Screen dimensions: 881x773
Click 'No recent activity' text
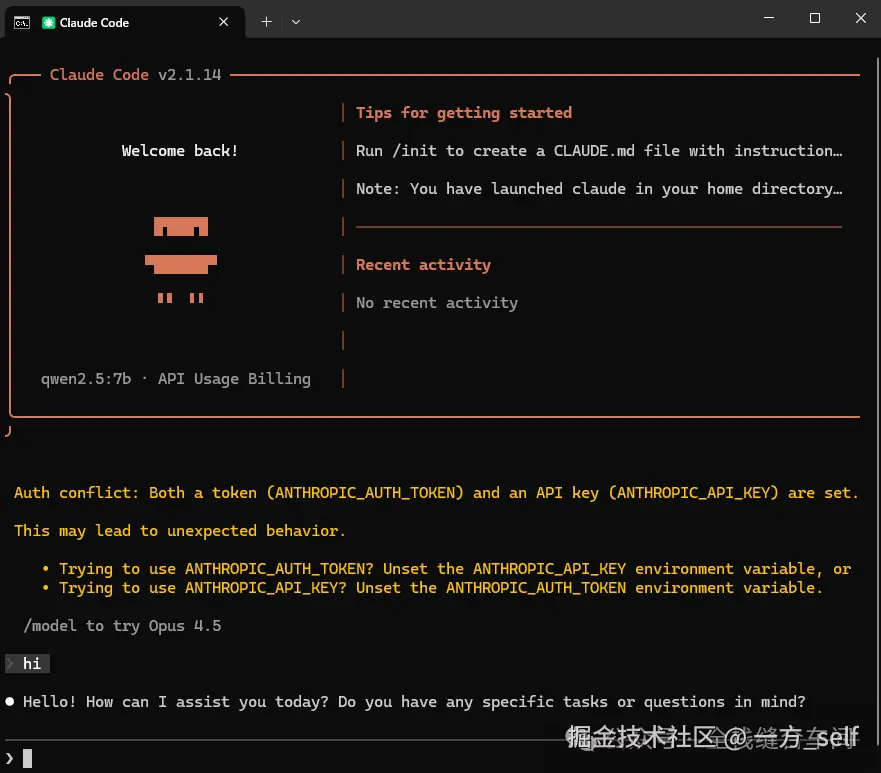click(x=437, y=303)
